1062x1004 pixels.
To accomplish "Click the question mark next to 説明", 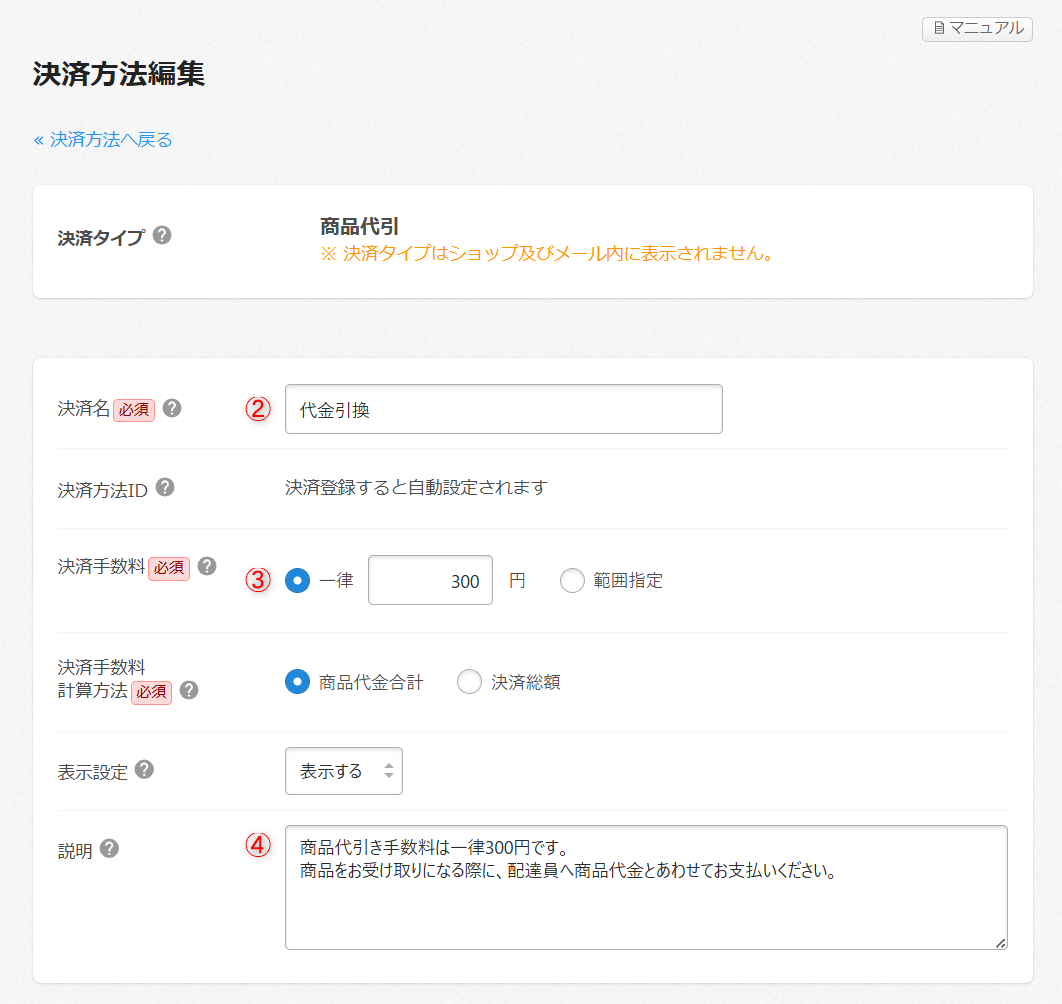I will [109, 849].
